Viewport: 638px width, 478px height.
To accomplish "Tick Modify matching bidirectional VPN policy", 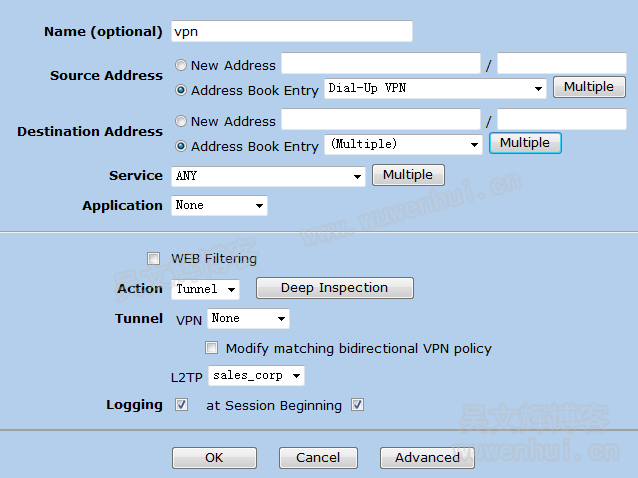I will tap(211, 349).
